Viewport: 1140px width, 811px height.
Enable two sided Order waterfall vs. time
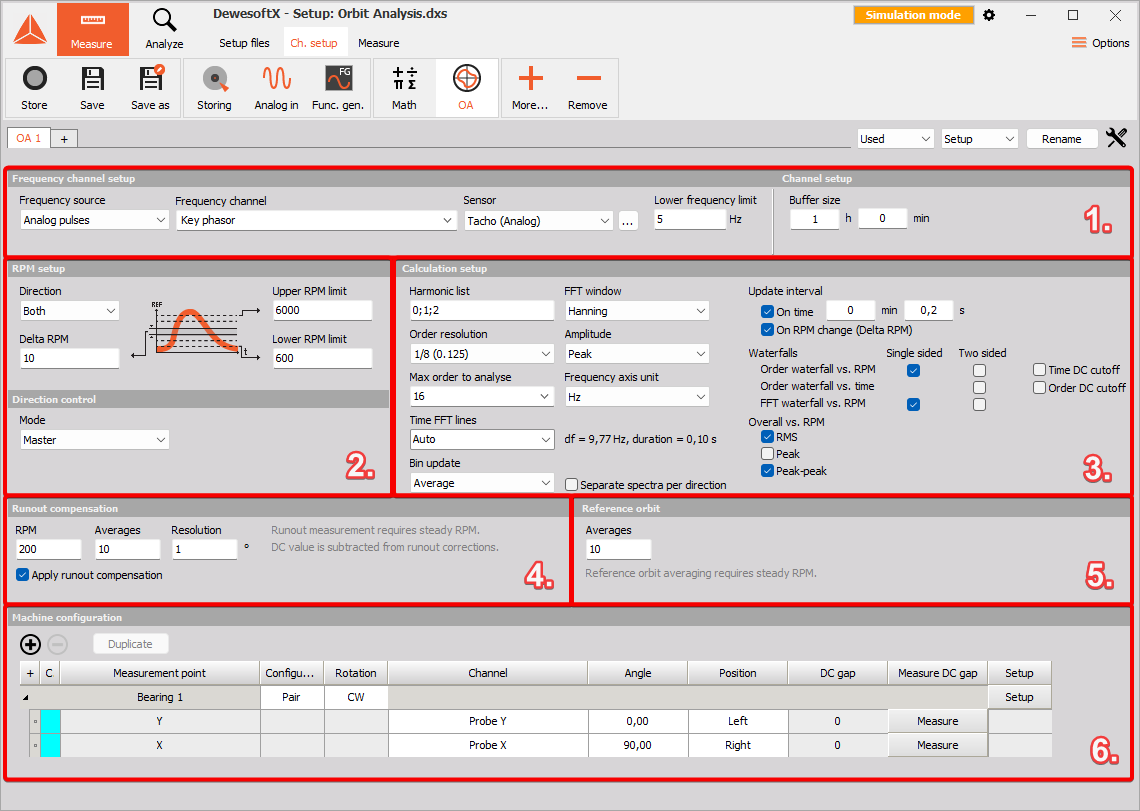click(979, 387)
